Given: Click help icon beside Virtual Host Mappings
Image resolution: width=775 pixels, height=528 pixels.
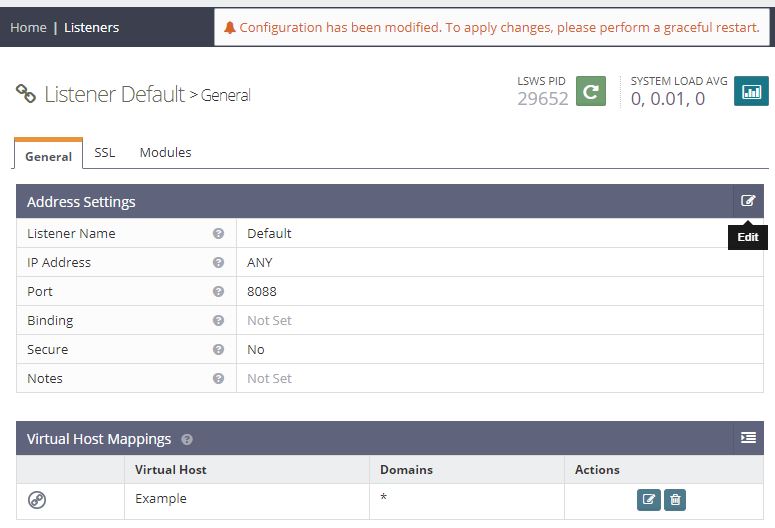Looking at the screenshot, I should pyautogui.click(x=187, y=440).
